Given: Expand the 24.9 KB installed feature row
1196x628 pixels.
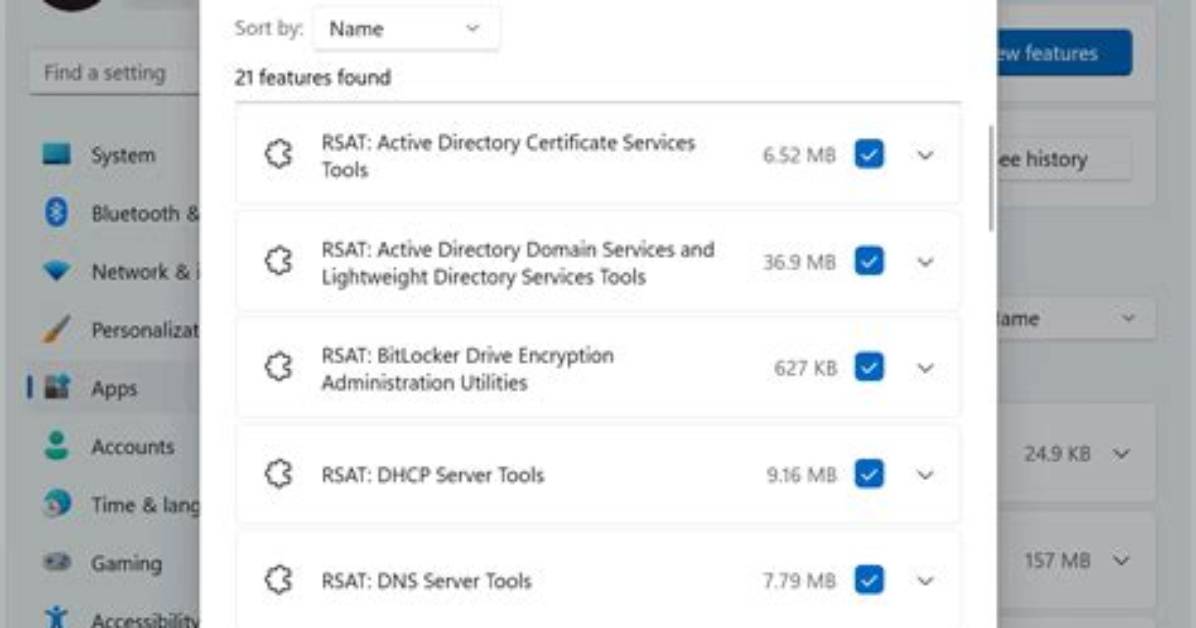Looking at the screenshot, I should coord(1121,454).
